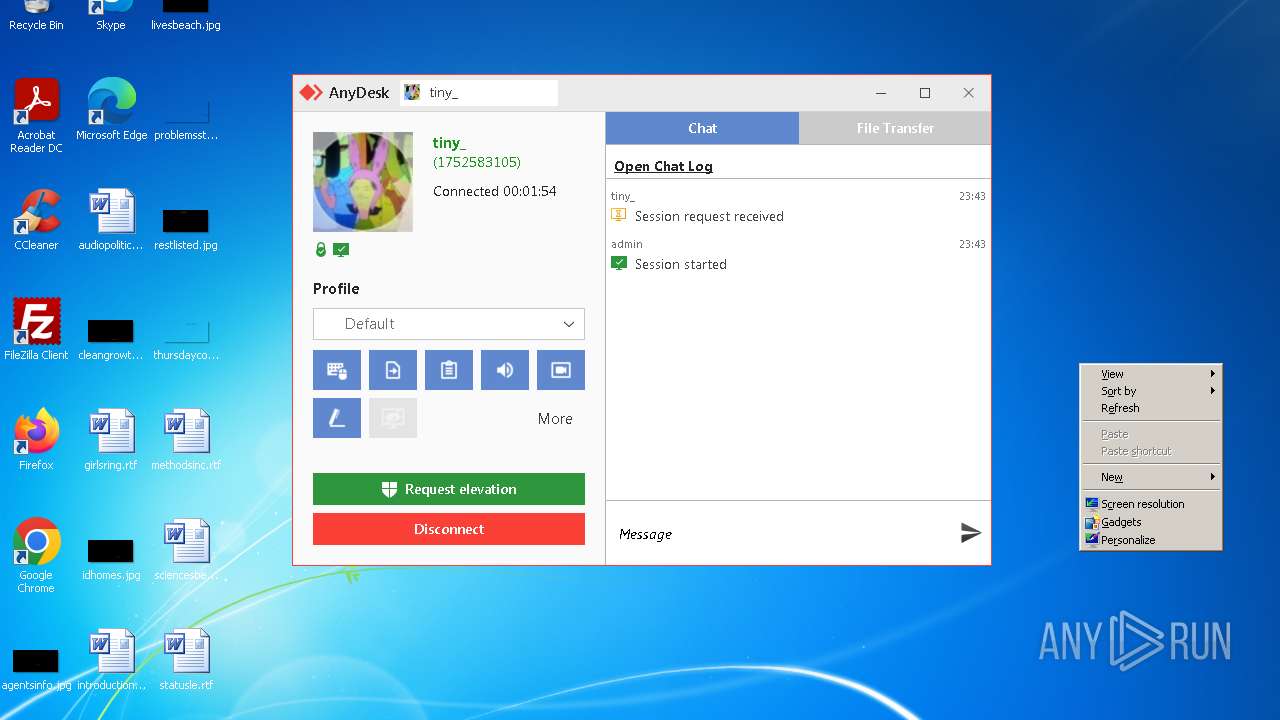
Task: Click More permissions link
Action: (555, 419)
